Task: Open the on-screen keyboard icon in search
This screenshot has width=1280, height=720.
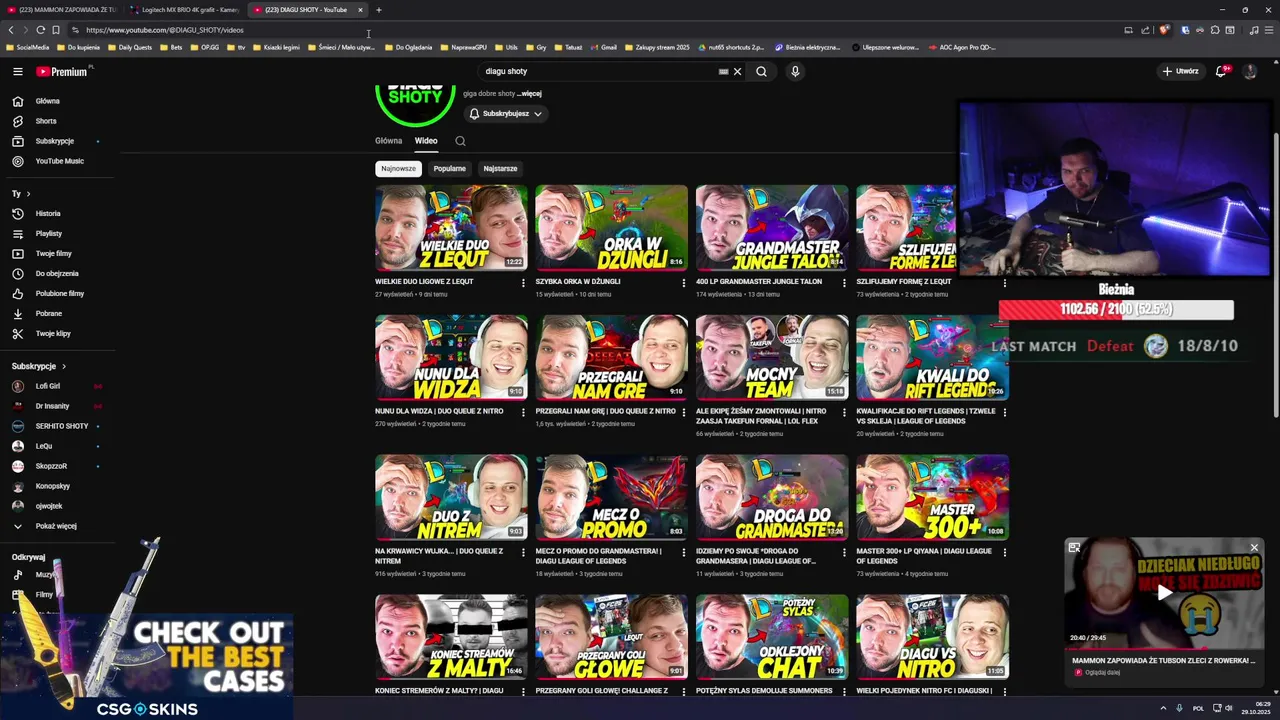Action: 723,71
